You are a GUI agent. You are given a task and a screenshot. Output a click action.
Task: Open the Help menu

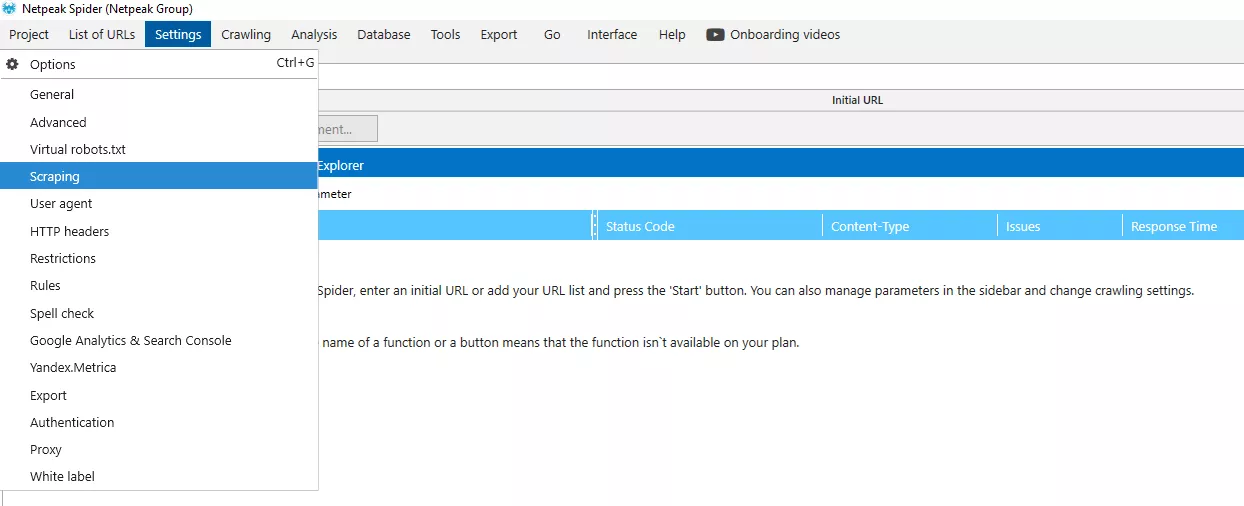click(x=672, y=34)
